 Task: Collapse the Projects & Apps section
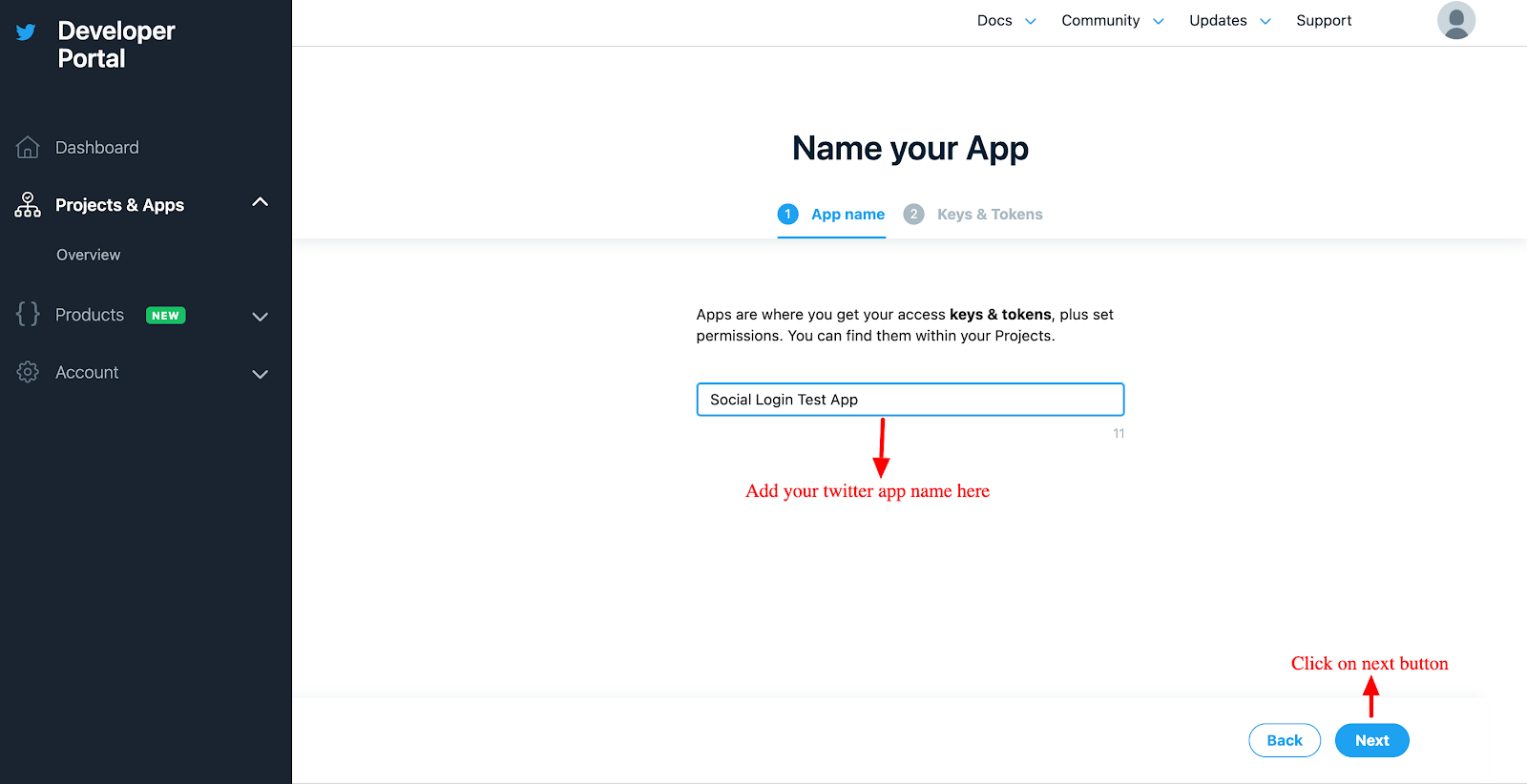pos(260,202)
